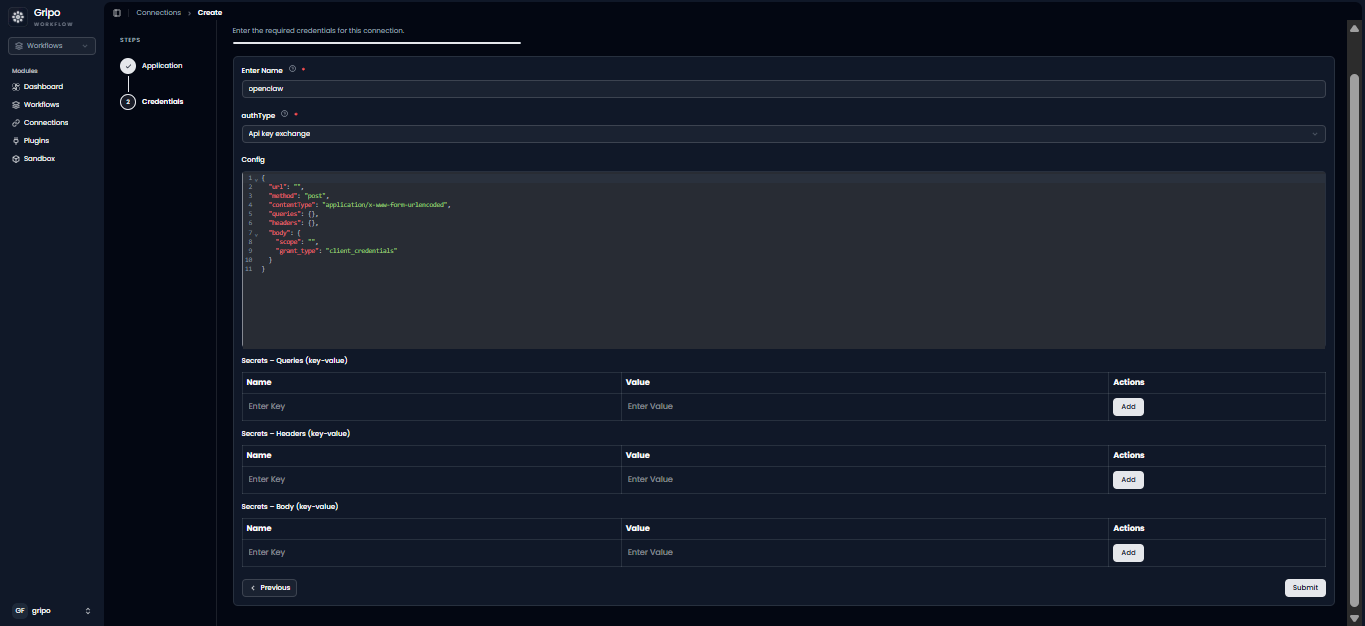Click the Gripo logo icon

(x=18, y=17)
